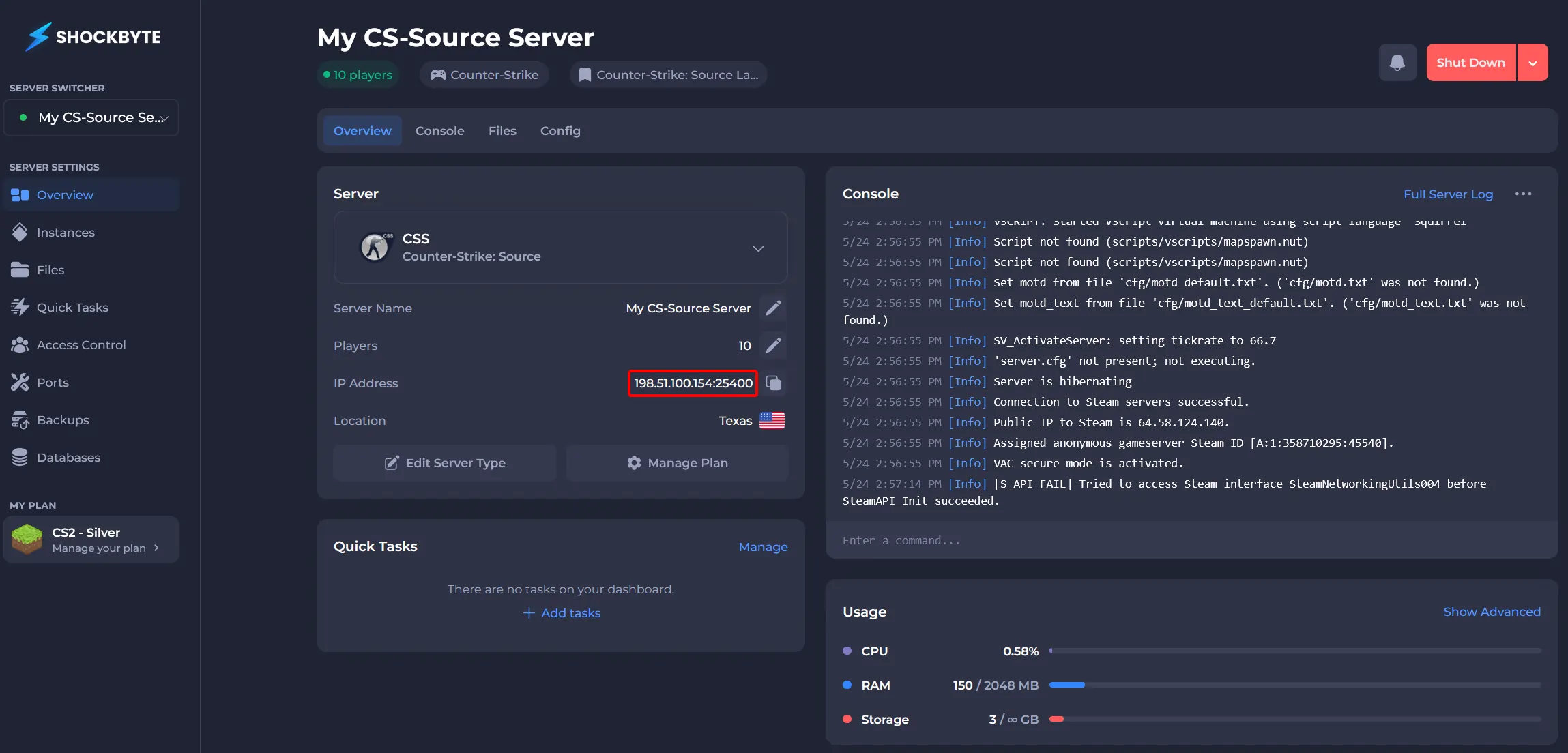Open Databases in sidebar
The image size is (1568, 753).
click(x=91, y=458)
